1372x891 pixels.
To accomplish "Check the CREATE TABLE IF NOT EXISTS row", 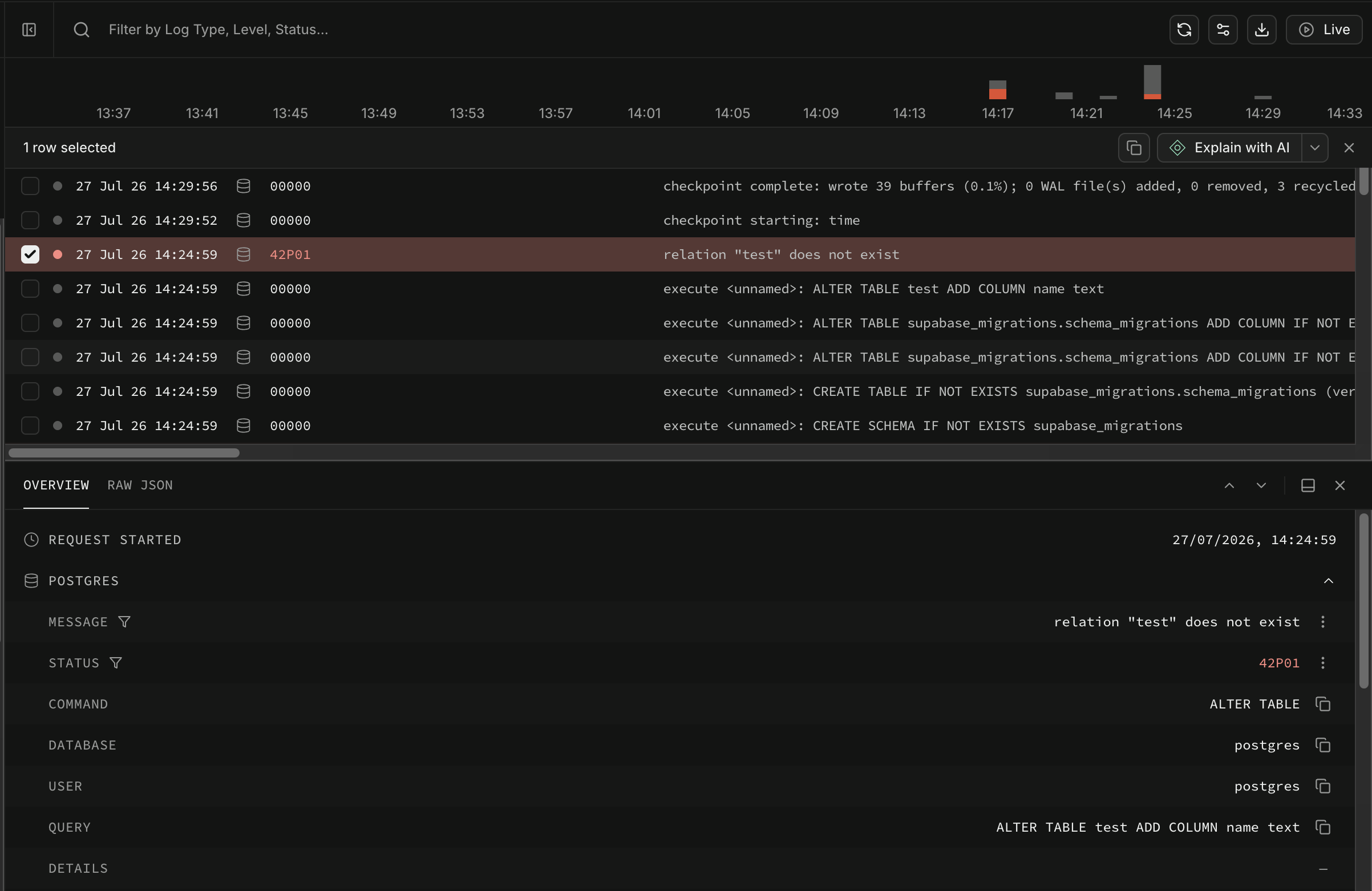I will pyautogui.click(x=30, y=391).
